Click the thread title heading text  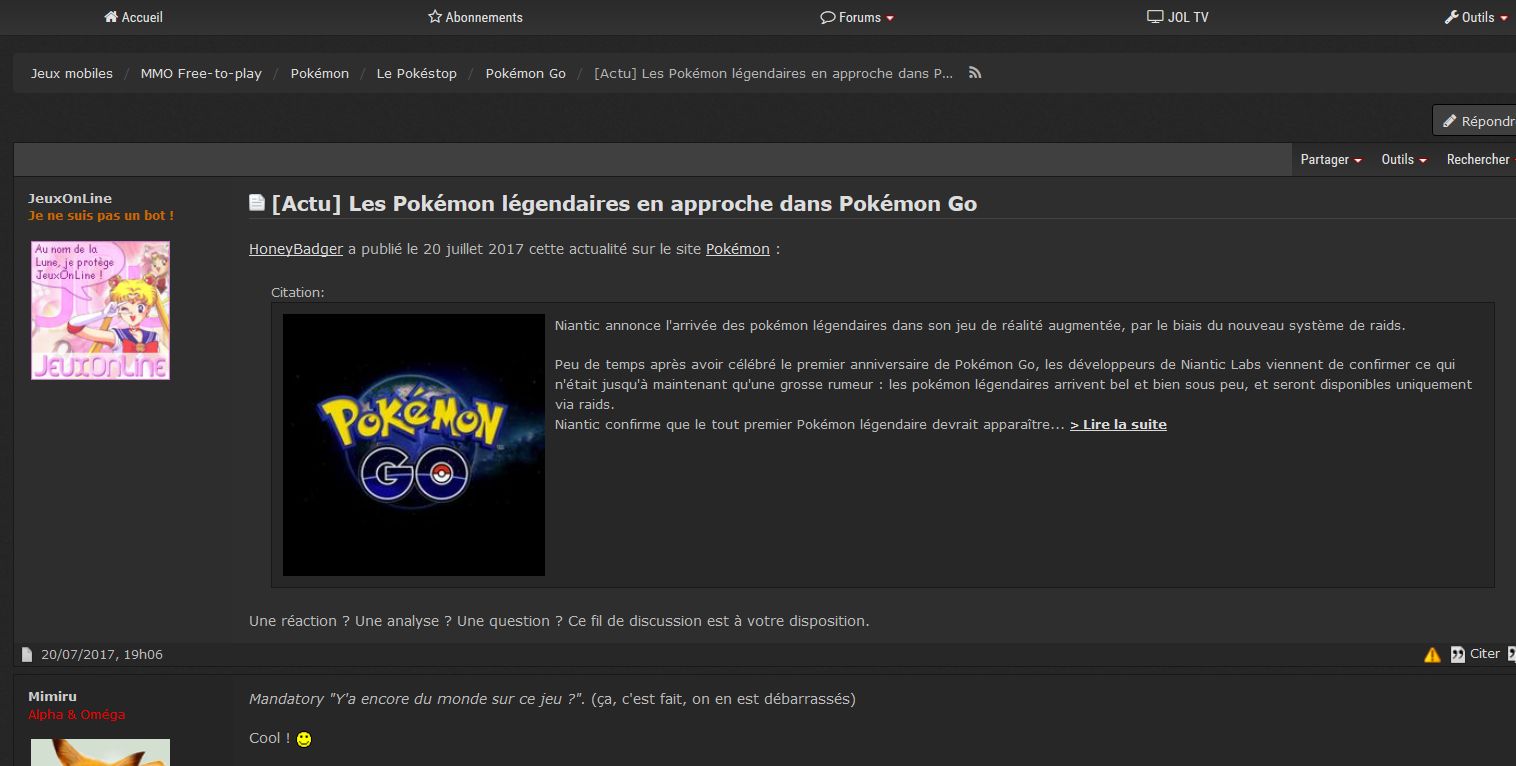pyautogui.click(x=624, y=204)
